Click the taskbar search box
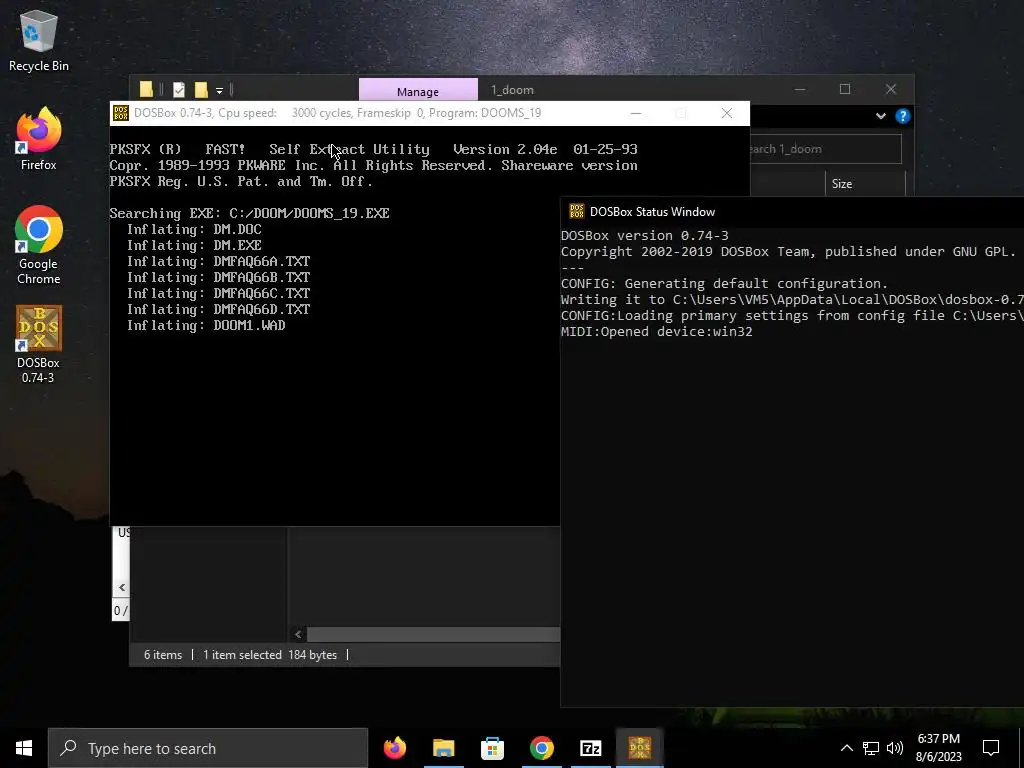The image size is (1024, 768). click(208, 748)
